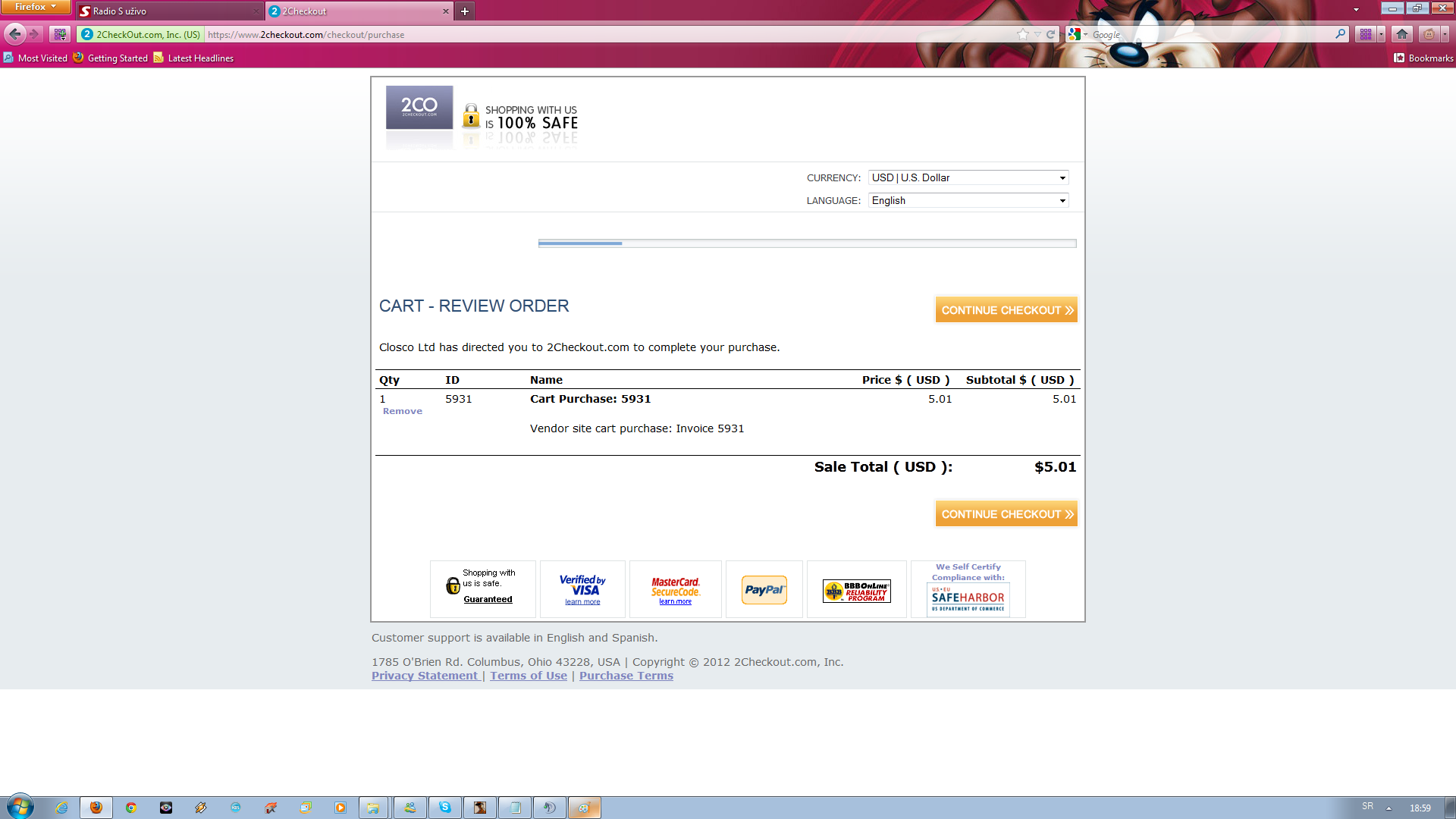Open Notepad from the taskbar

pyautogui.click(x=515, y=808)
